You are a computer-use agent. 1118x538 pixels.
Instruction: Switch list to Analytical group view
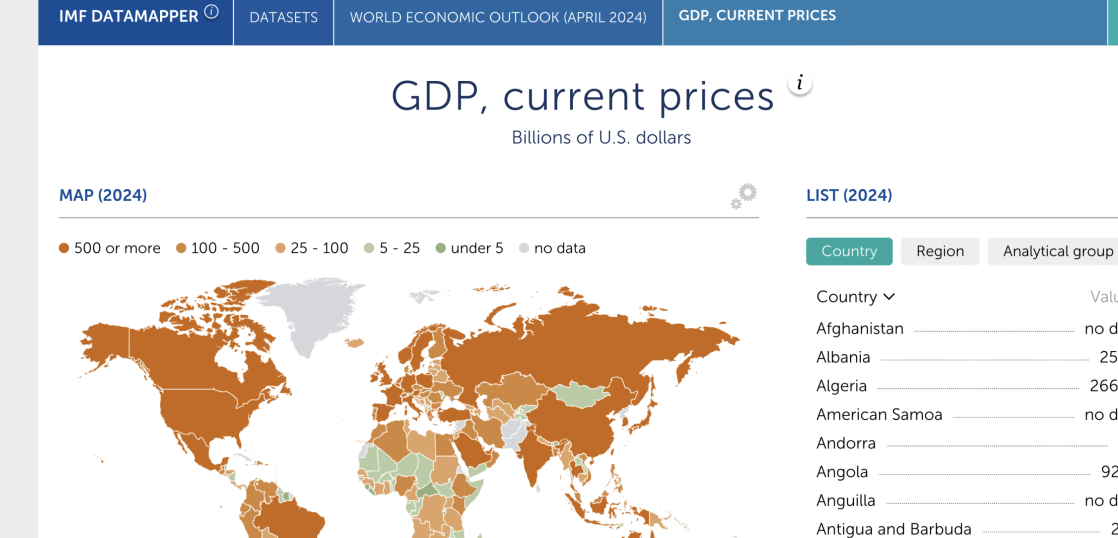tap(1057, 251)
